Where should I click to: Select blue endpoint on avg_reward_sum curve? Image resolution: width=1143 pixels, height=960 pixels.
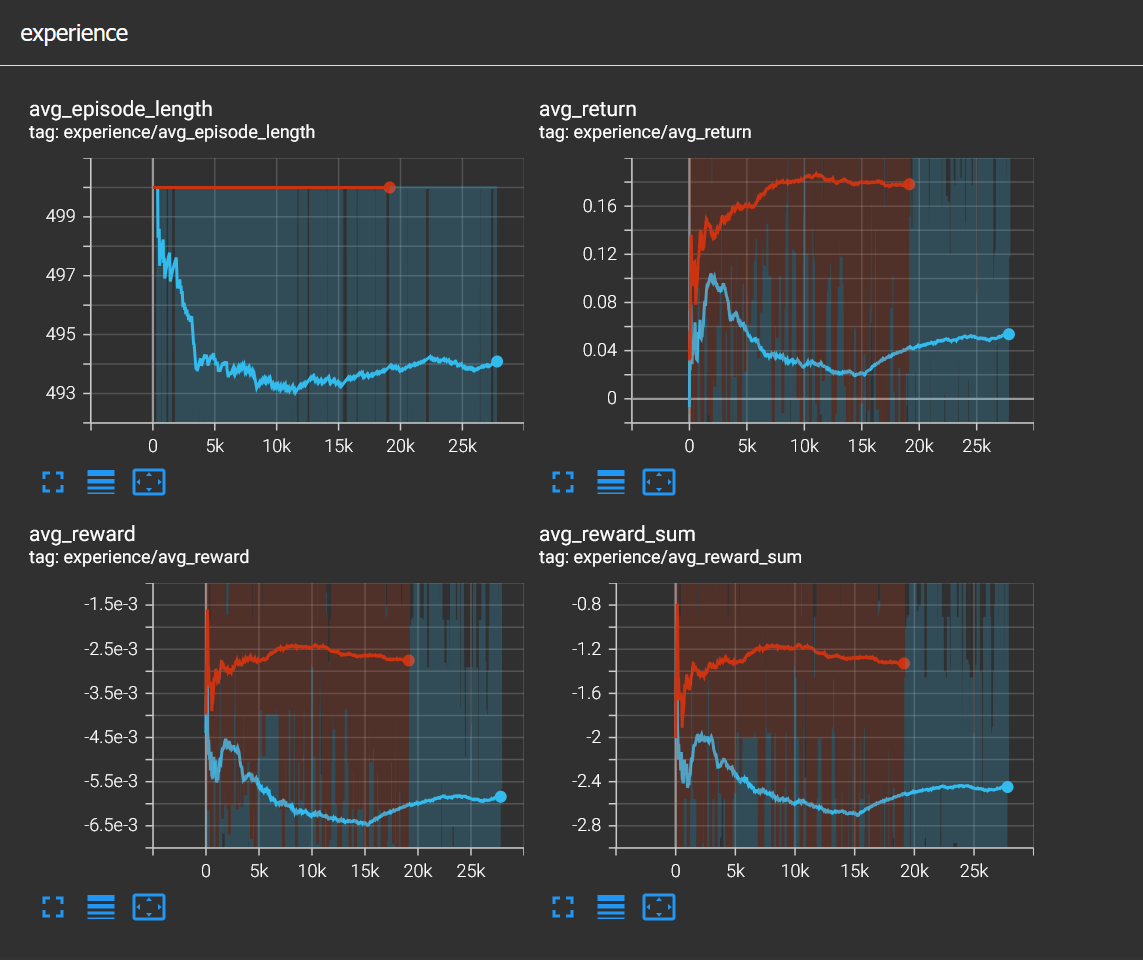click(x=1007, y=787)
